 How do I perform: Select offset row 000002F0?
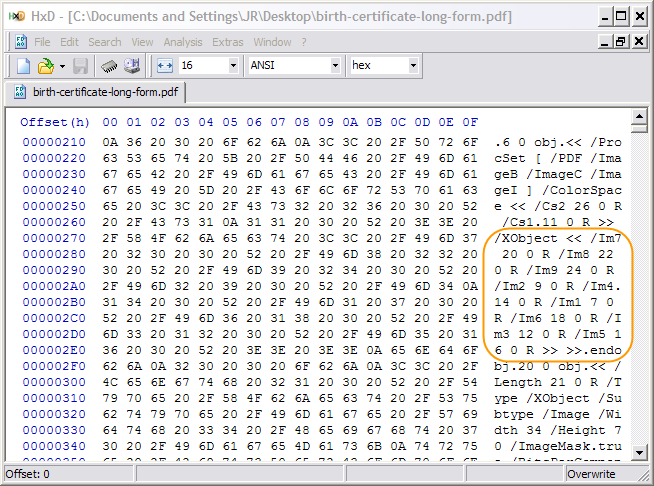[x=54, y=366]
